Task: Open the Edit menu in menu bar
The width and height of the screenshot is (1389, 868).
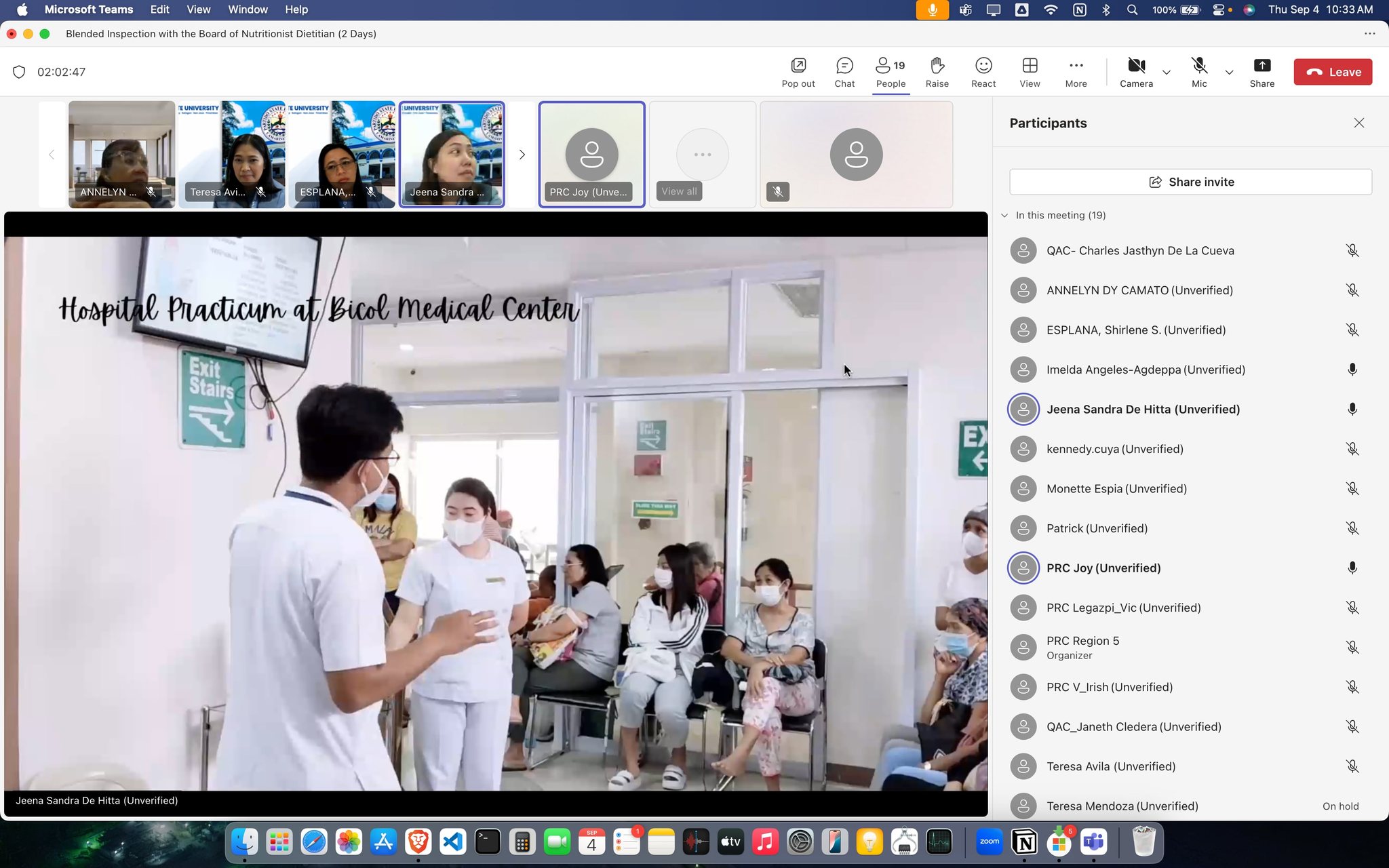Action: tap(160, 9)
